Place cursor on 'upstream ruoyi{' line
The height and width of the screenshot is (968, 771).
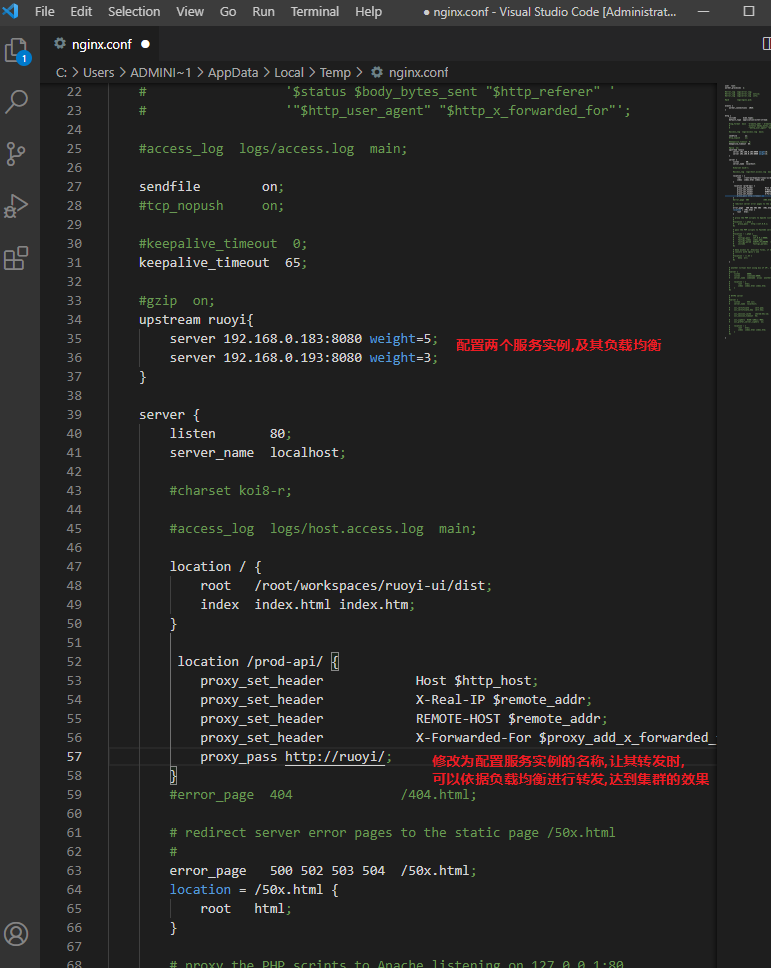point(196,319)
